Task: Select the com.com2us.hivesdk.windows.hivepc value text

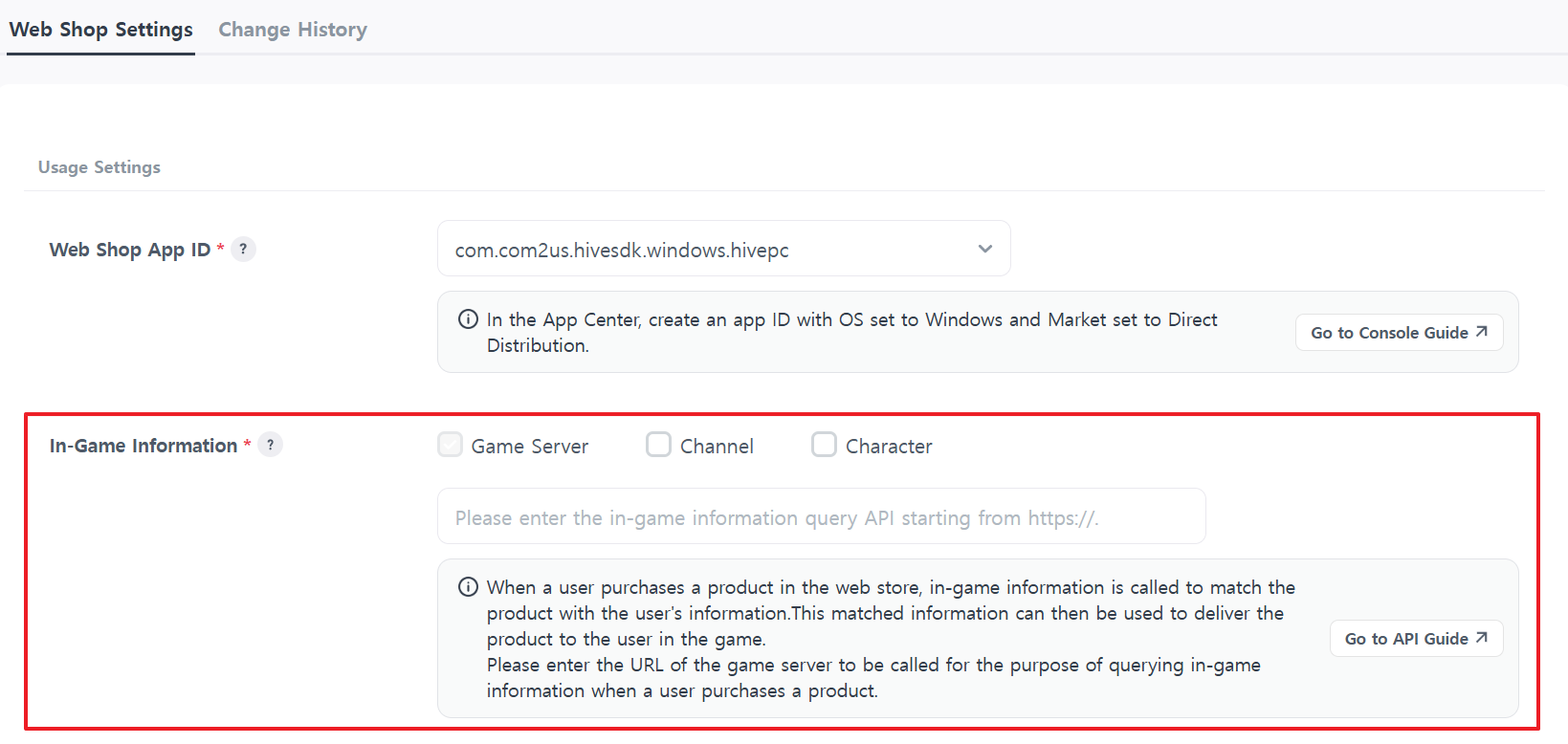Action: (622, 251)
